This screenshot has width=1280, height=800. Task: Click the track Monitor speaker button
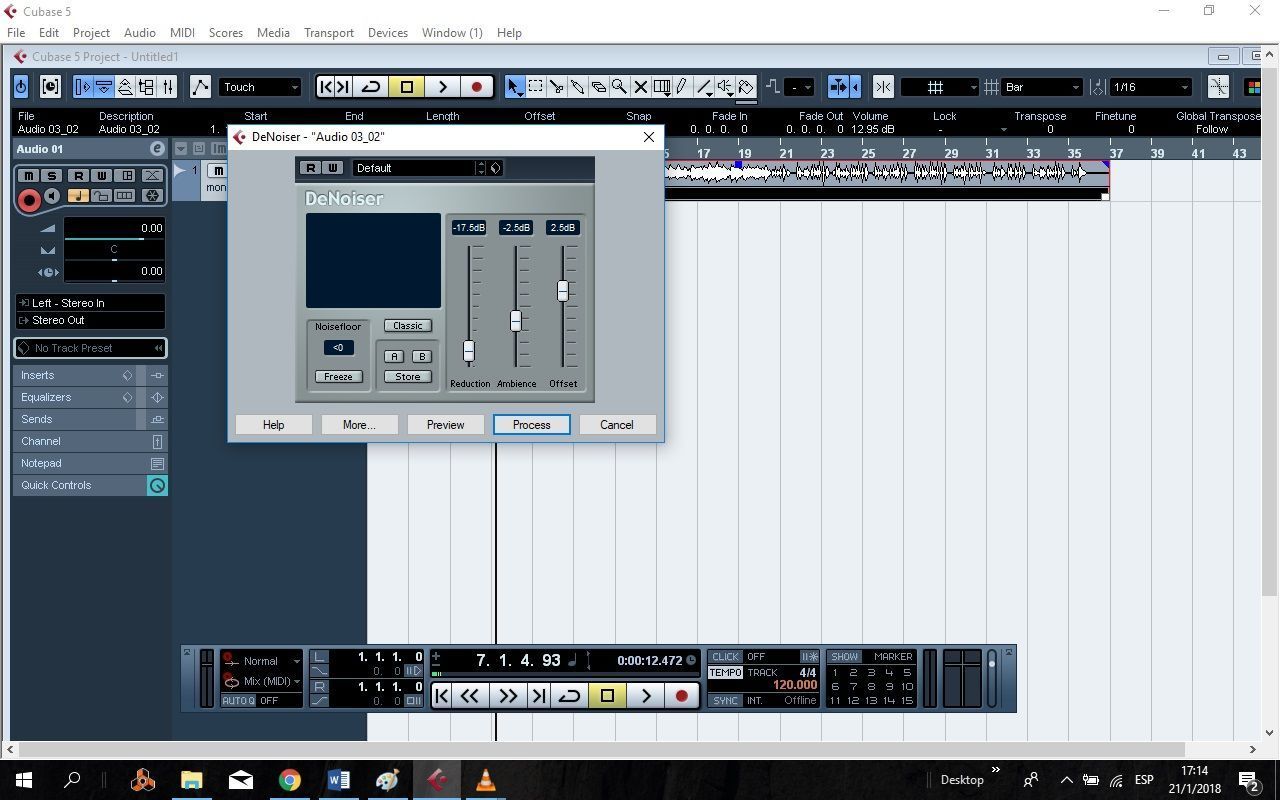[53, 196]
